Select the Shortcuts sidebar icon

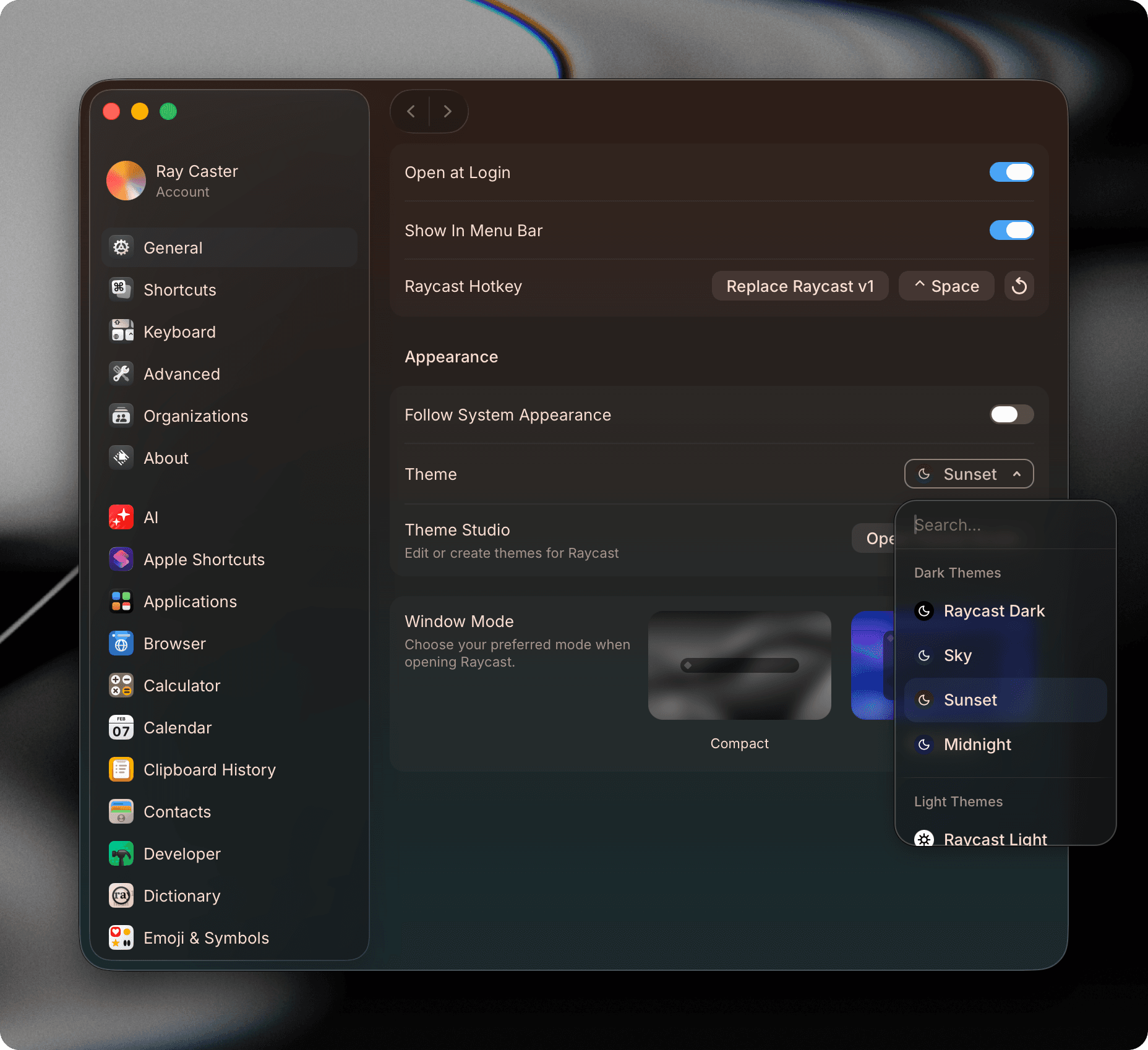point(121,289)
